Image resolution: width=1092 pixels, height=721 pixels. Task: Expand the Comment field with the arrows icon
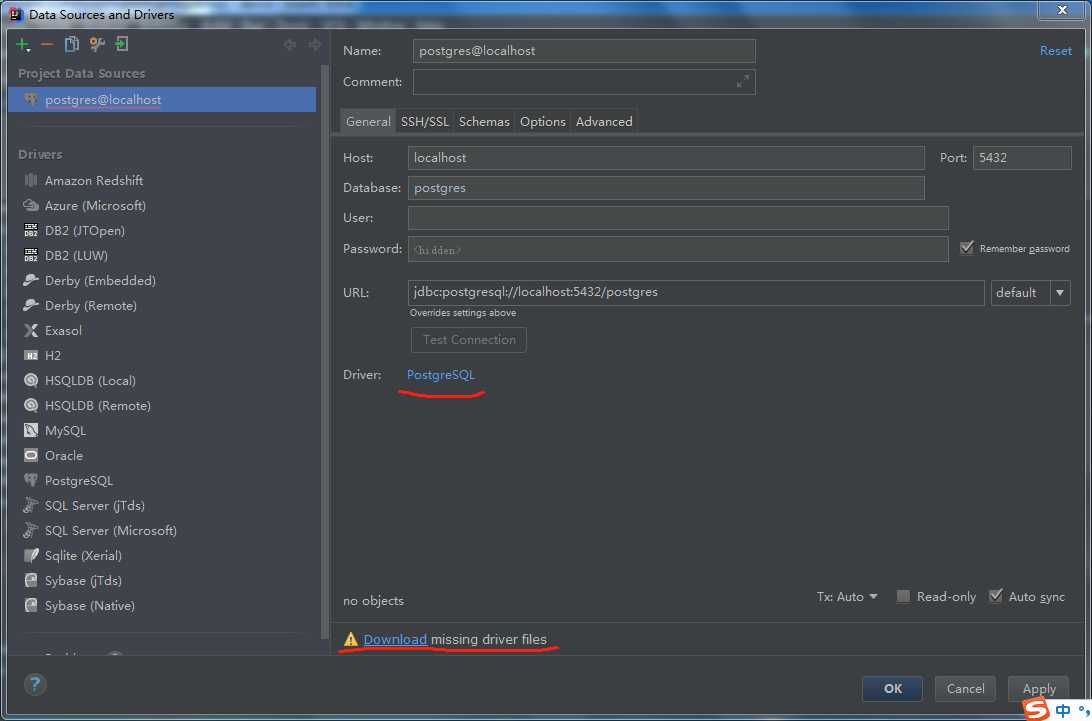click(742, 82)
